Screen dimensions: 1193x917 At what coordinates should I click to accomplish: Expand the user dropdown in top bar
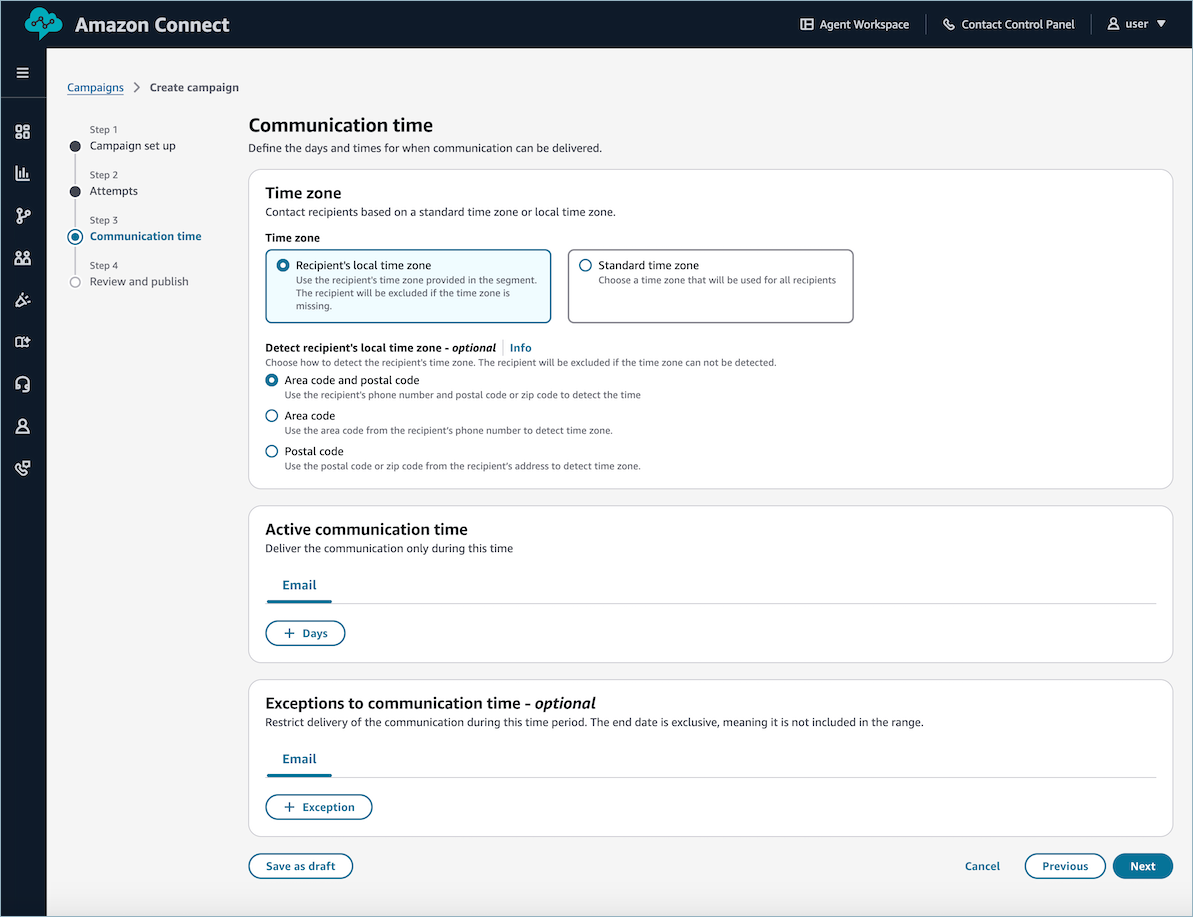[x=1136, y=23]
